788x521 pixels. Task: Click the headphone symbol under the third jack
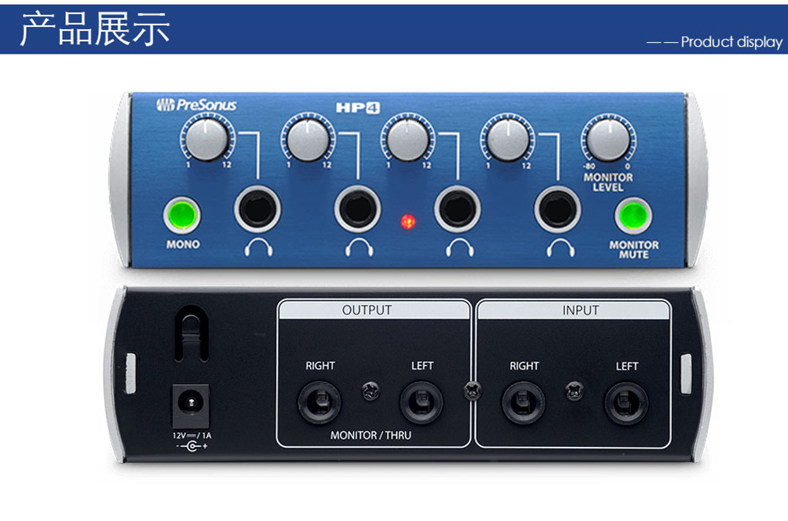pos(460,248)
